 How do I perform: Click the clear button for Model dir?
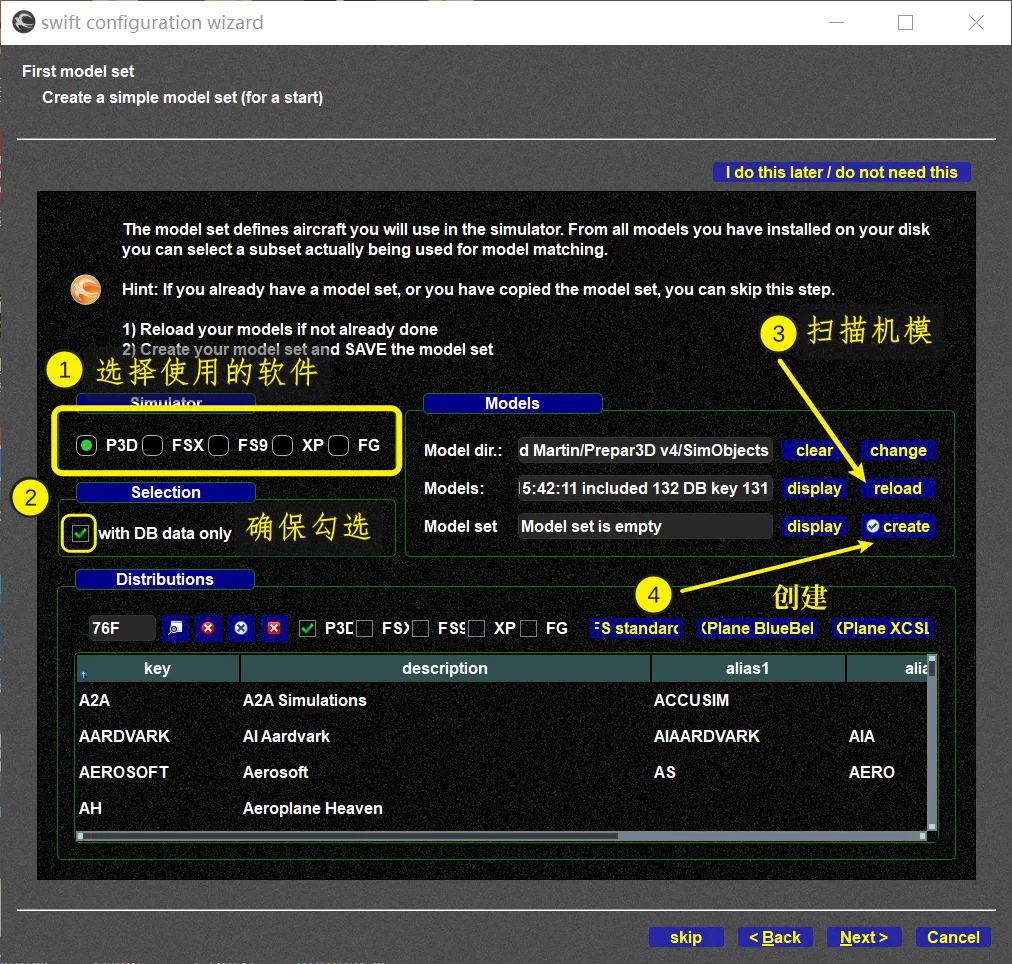click(x=814, y=450)
